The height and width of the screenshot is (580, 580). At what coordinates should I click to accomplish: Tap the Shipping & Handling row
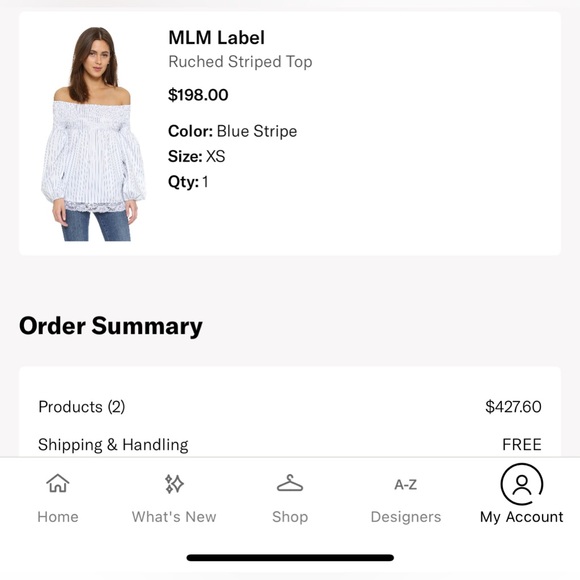pos(290,444)
